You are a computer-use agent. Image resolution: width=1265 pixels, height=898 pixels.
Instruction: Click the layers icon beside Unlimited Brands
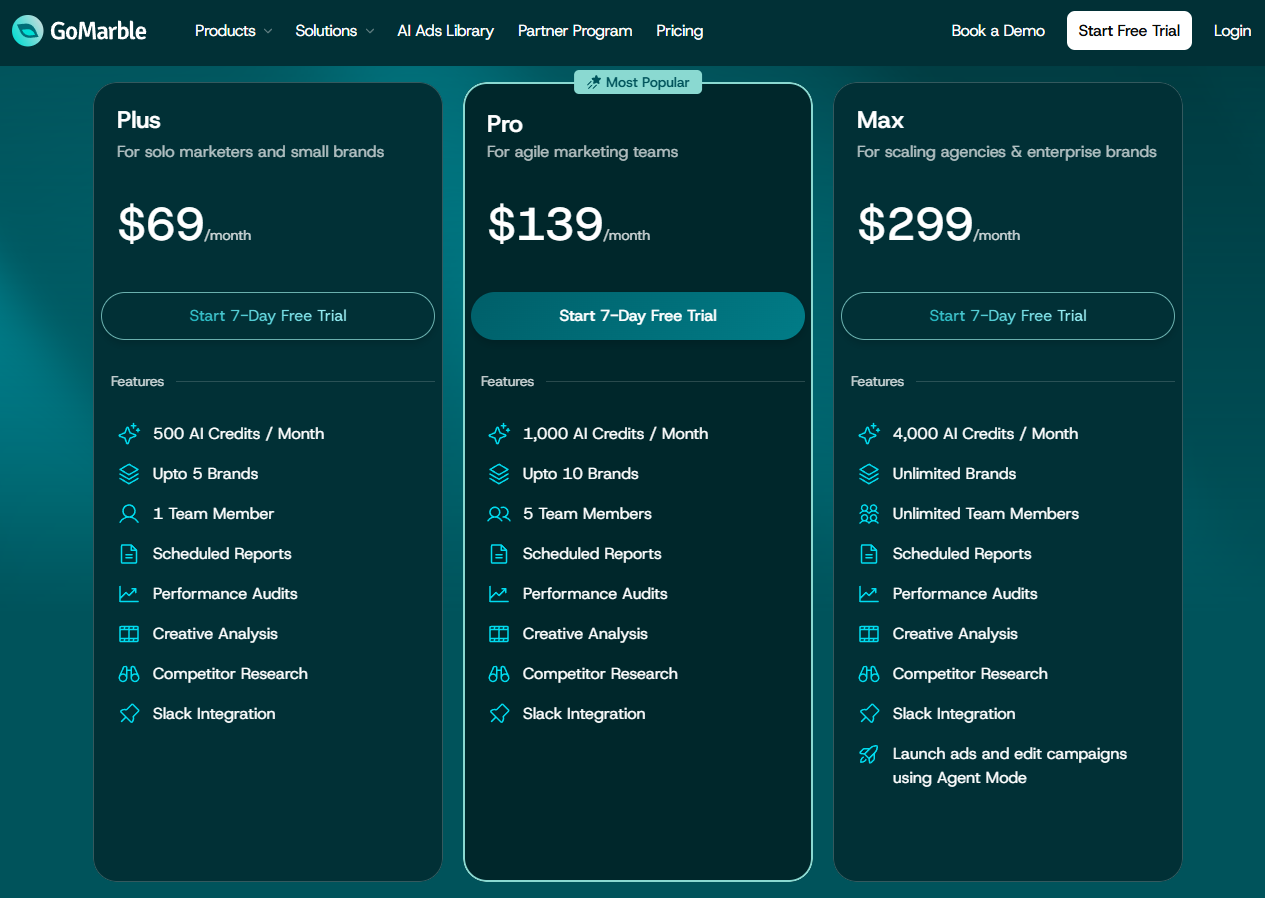869,474
